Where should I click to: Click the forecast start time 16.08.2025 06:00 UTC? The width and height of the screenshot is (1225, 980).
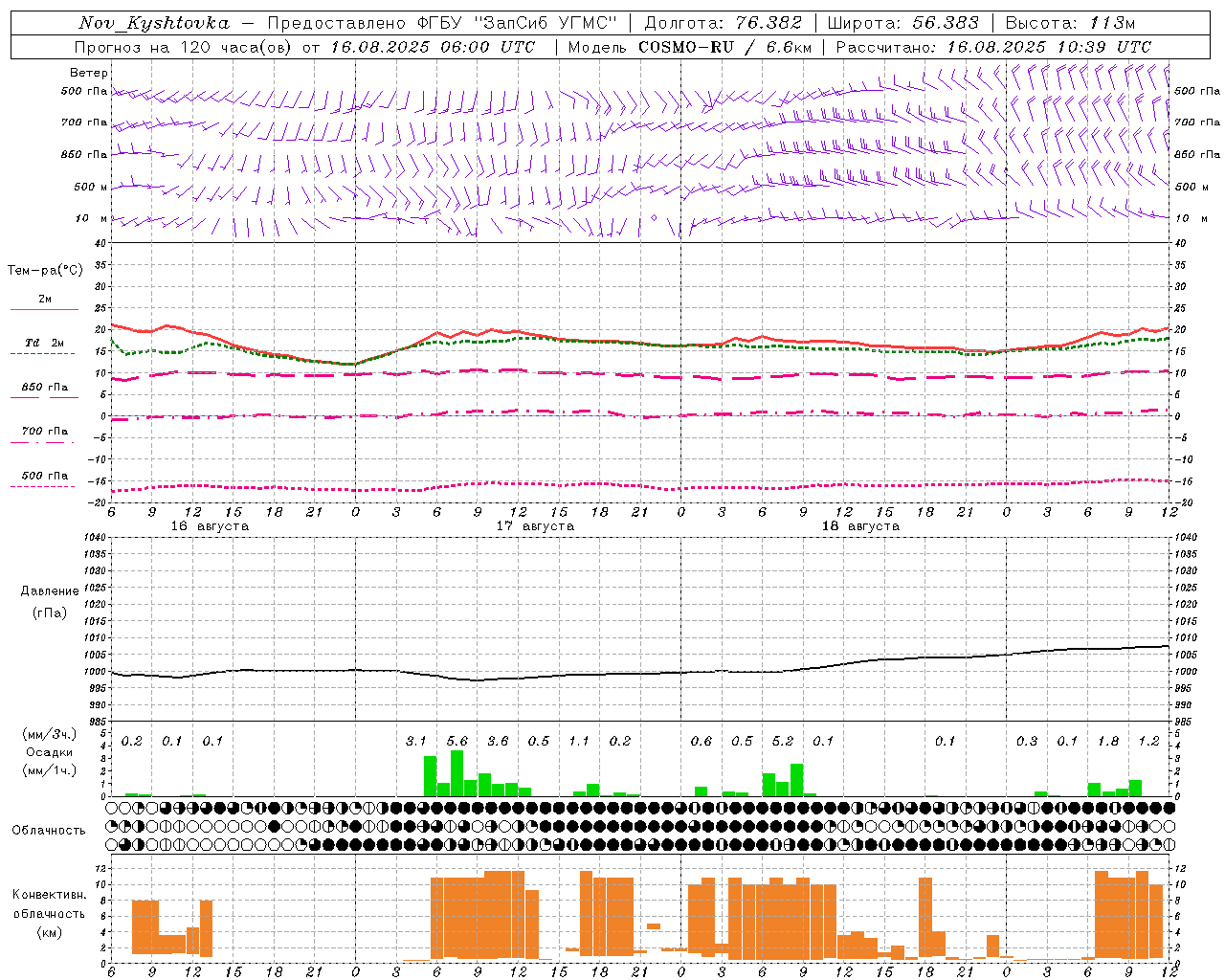[434, 47]
